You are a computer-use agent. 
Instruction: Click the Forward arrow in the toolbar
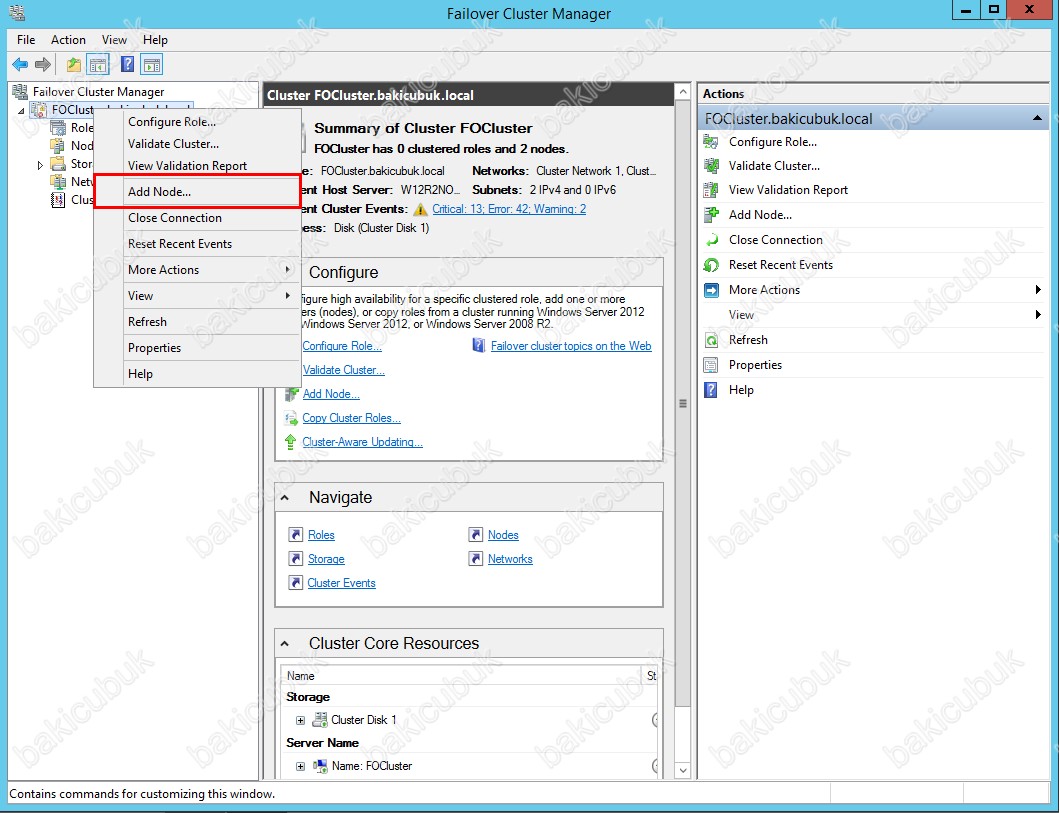pos(43,65)
